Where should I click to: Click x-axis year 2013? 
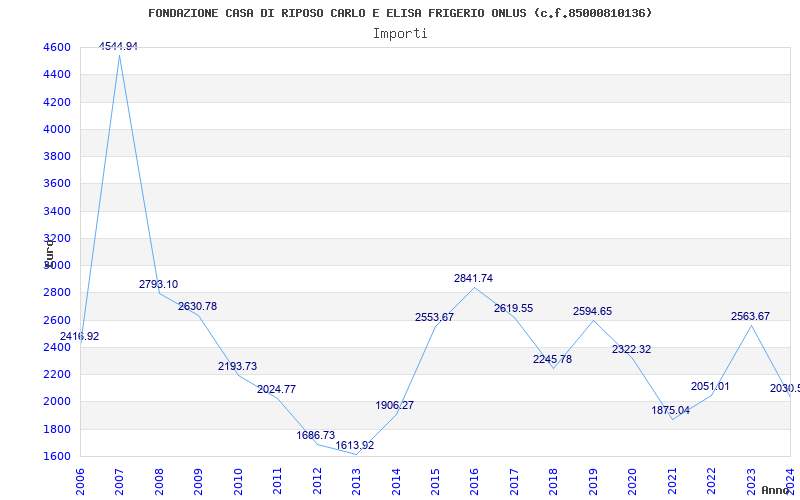(356, 482)
